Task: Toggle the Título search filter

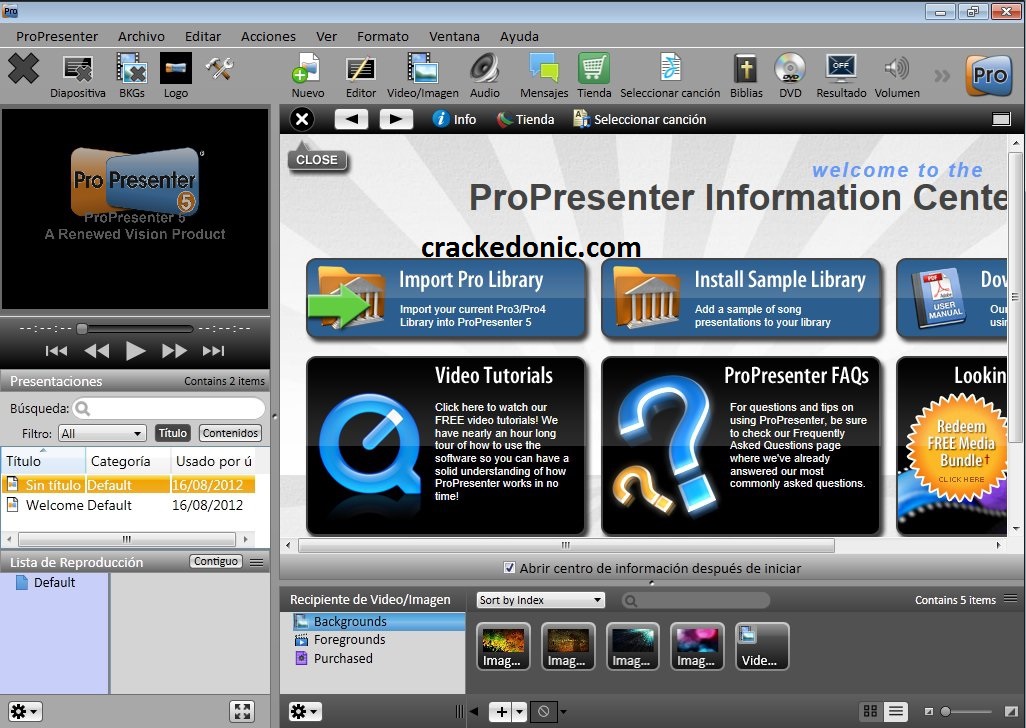Action: click(x=173, y=433)
